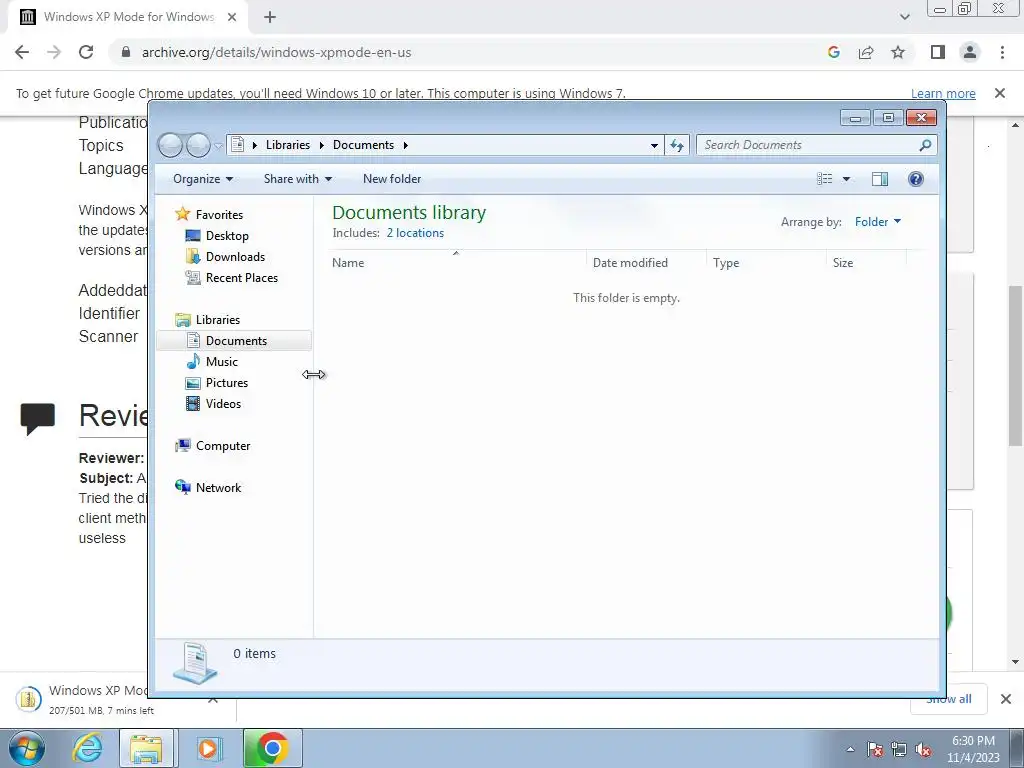Show hidden tray icons arrow

(850, 749)
